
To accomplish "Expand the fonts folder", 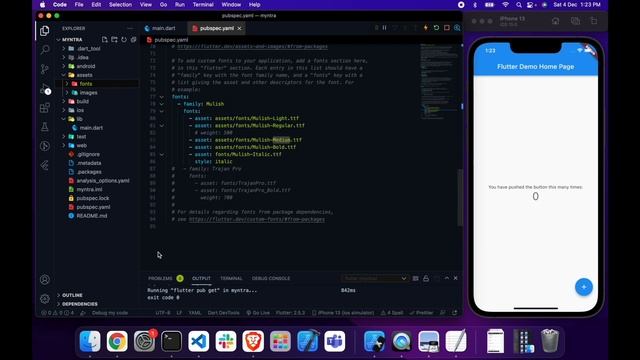I will (x=67, y=84).
